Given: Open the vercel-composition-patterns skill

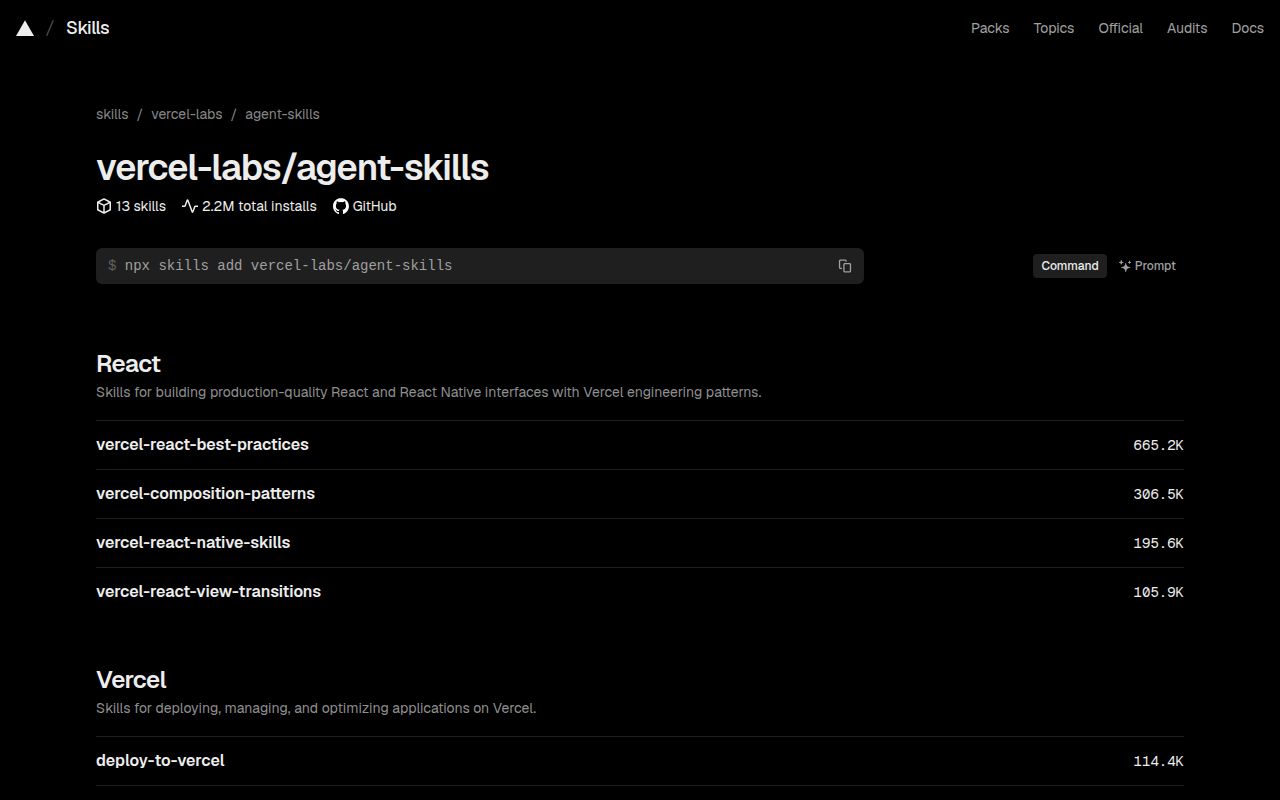Looking at the screenshot, I should [x=640, y=494].
